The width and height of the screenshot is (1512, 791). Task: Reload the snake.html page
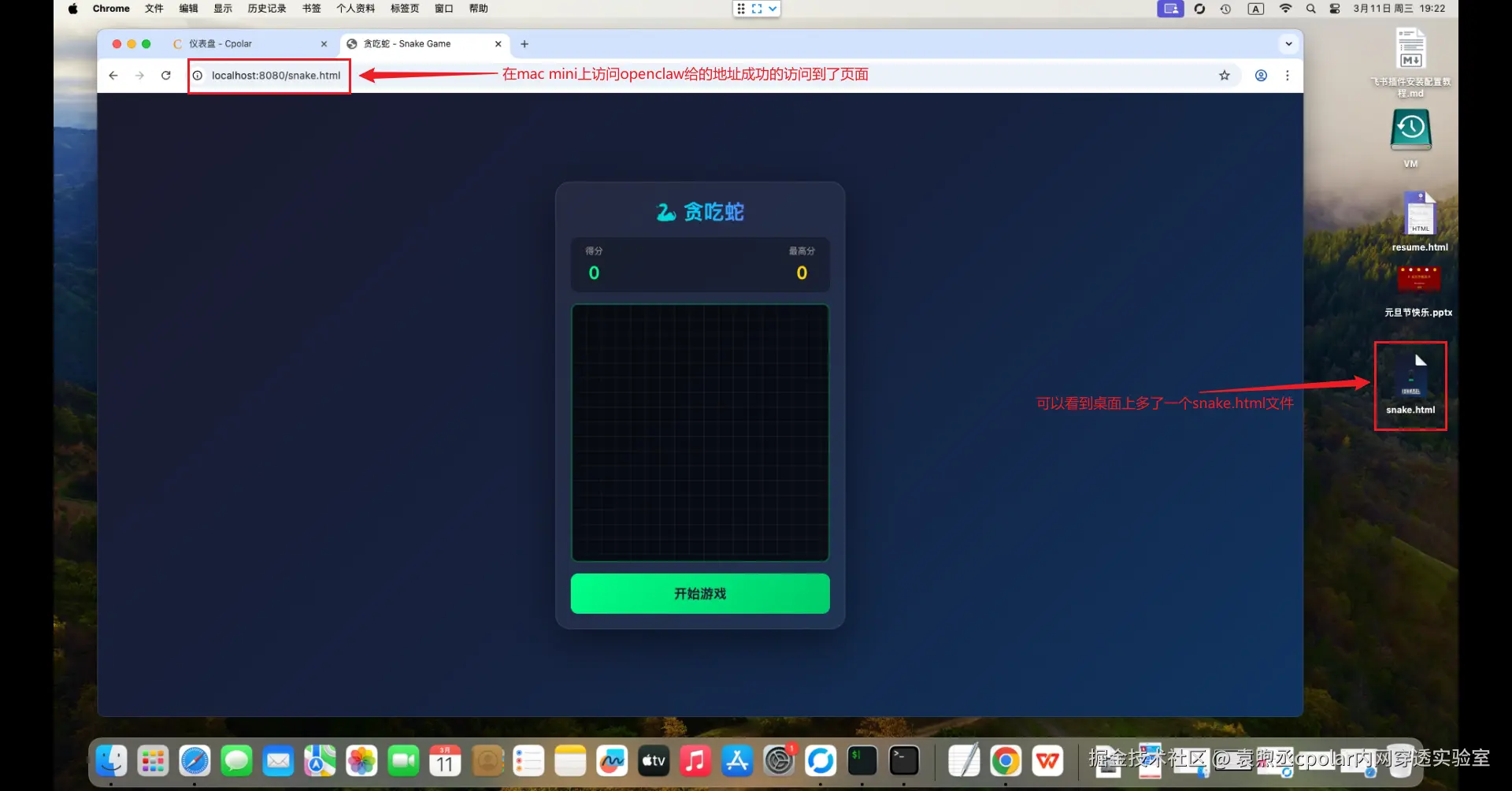[166, 76]
